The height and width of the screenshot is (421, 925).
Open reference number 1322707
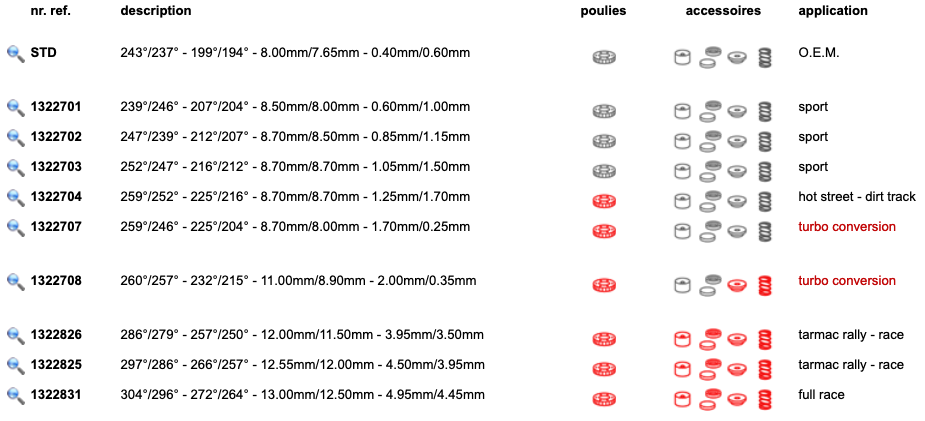56,227
